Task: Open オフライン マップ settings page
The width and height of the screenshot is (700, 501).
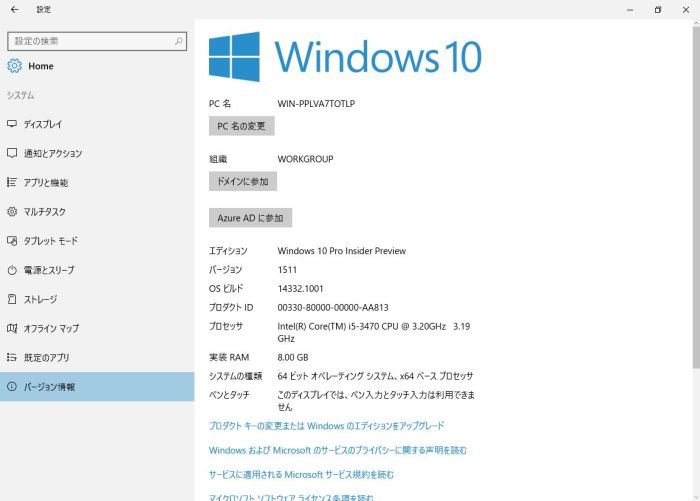Action: [x=50, y=328]
